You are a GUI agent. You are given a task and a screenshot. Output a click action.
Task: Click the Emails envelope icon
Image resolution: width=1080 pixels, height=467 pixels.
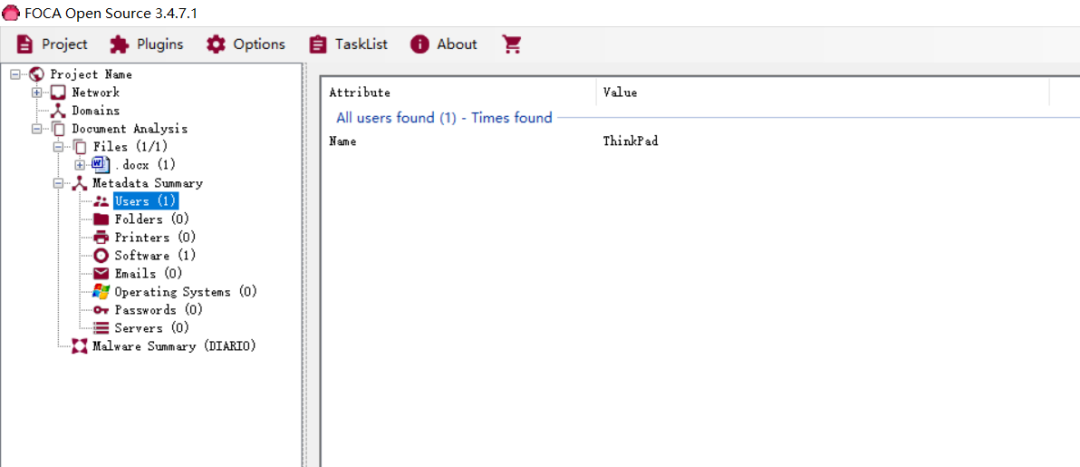101,273
